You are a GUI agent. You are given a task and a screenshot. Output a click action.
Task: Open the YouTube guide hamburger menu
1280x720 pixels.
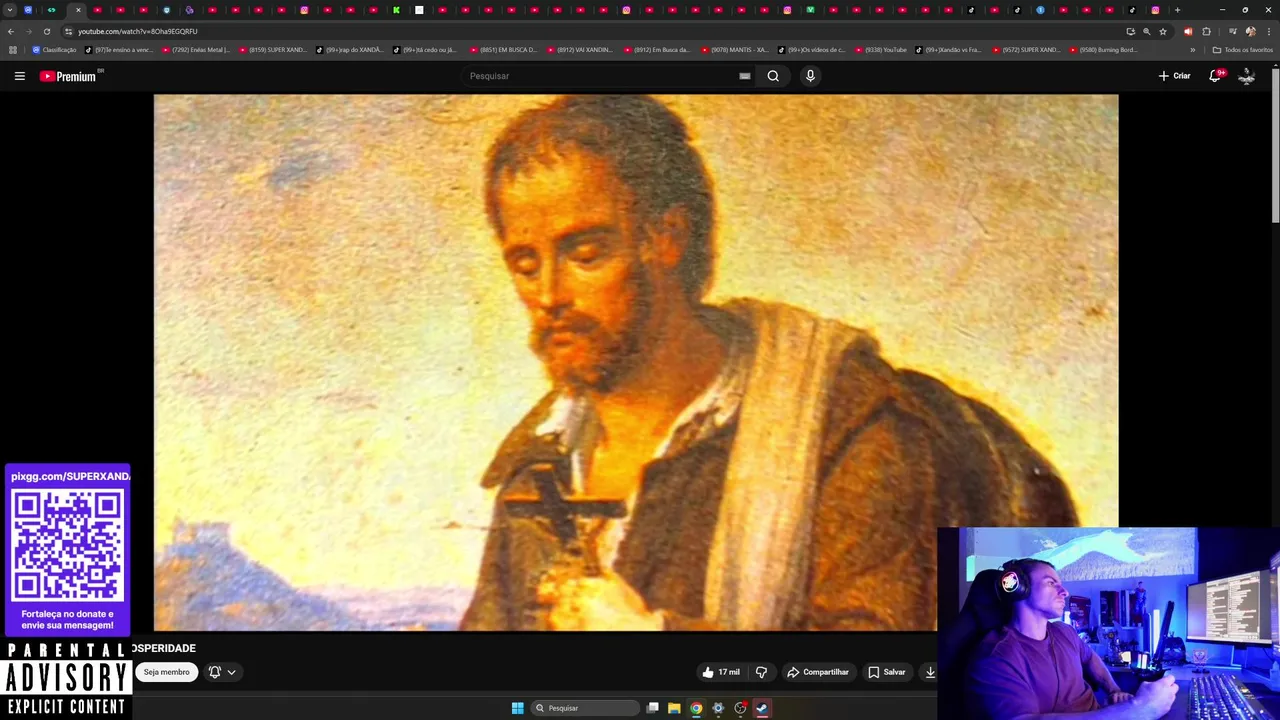coord(19,76)
